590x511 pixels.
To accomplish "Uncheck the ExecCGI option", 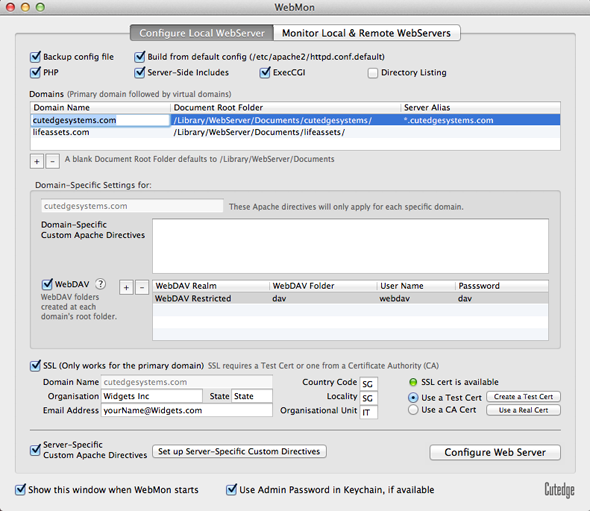I will (265, 72).
